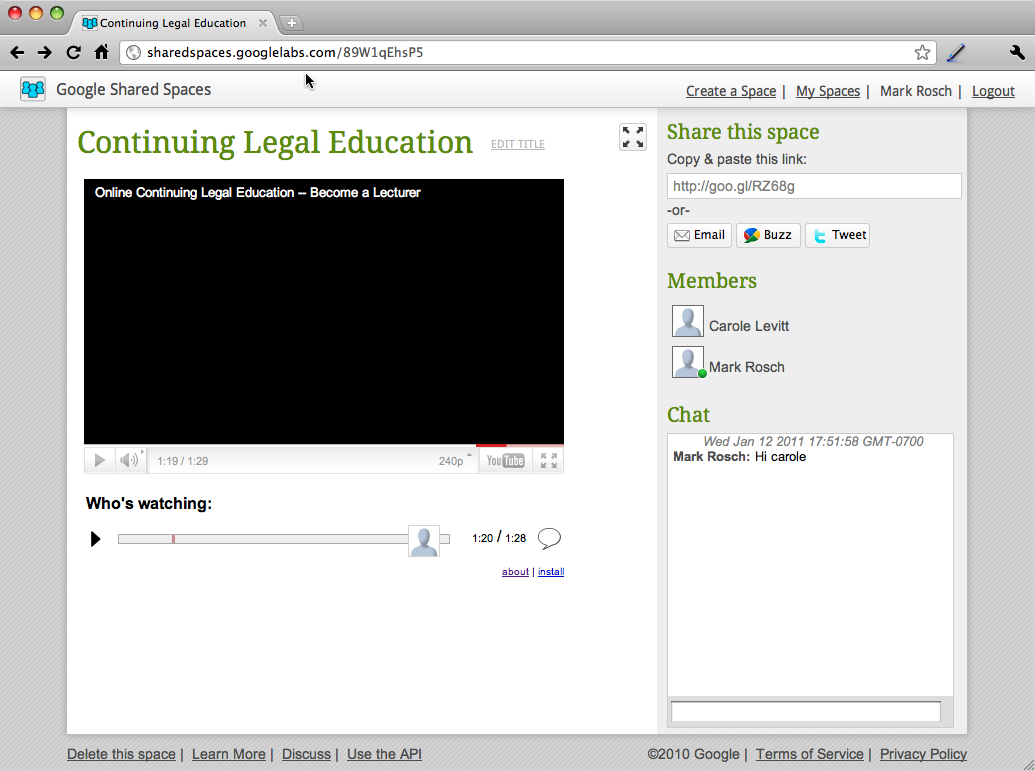Click Delete this space link
1035x771 pixels.
121,754
